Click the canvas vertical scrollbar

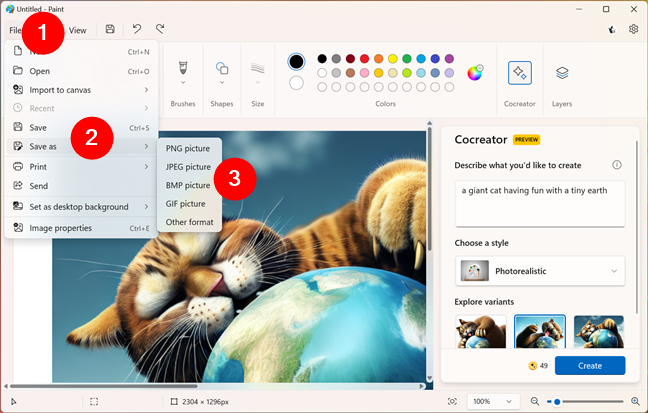[429, 189]
